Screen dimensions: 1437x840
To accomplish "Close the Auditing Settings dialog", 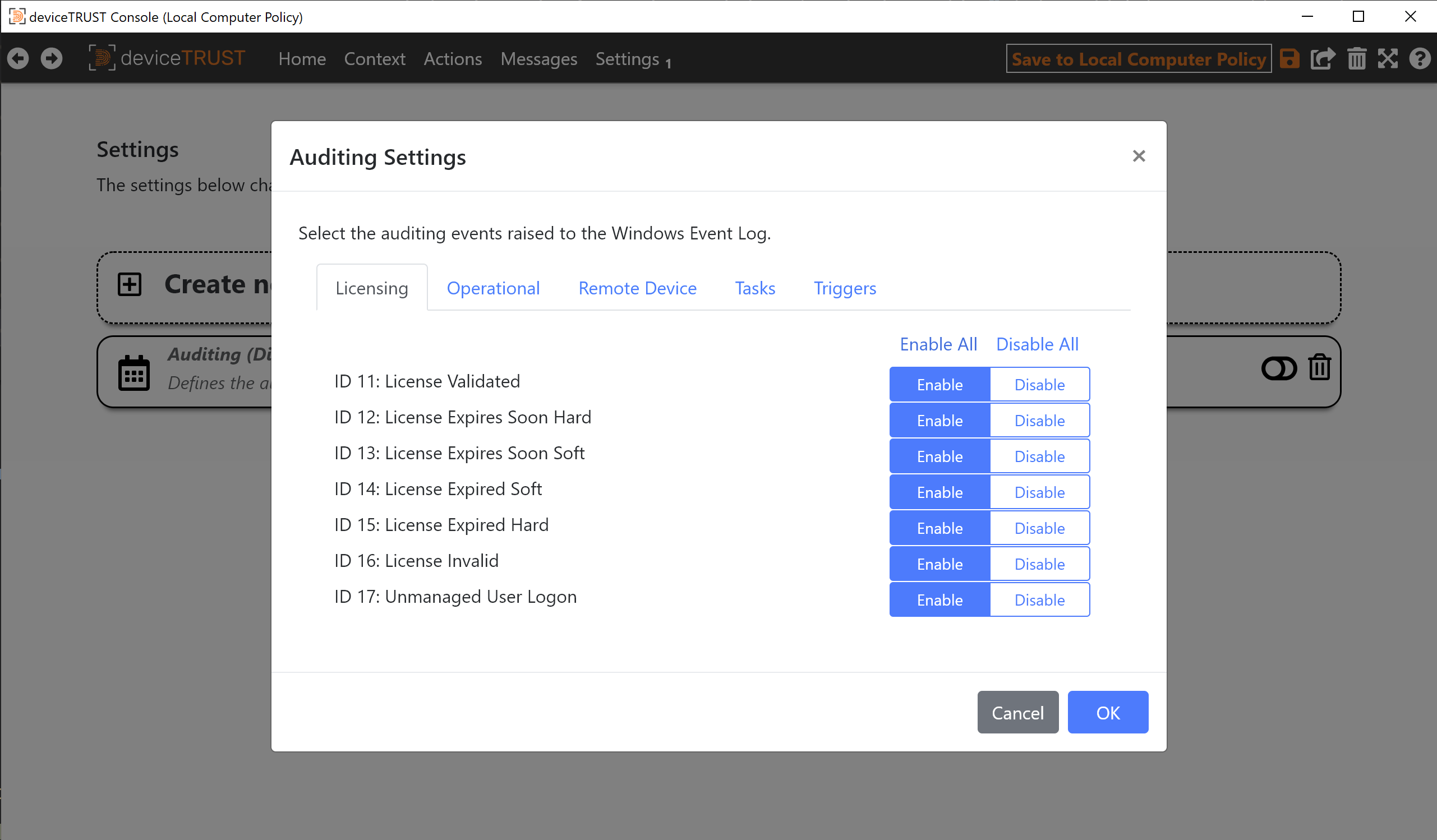I will pos(1139,156).
